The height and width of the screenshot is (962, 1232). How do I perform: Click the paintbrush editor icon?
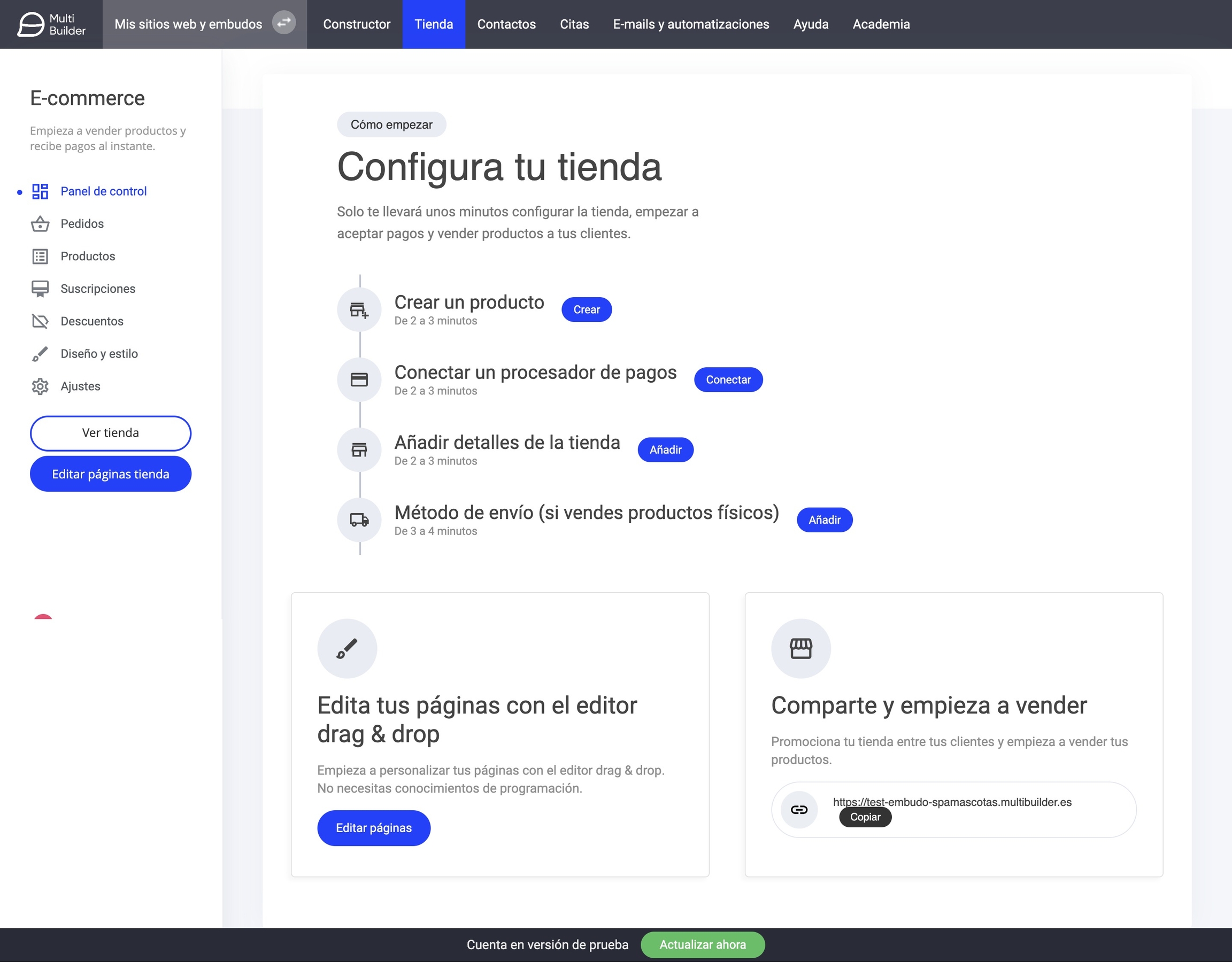click(x=347, y=648)
